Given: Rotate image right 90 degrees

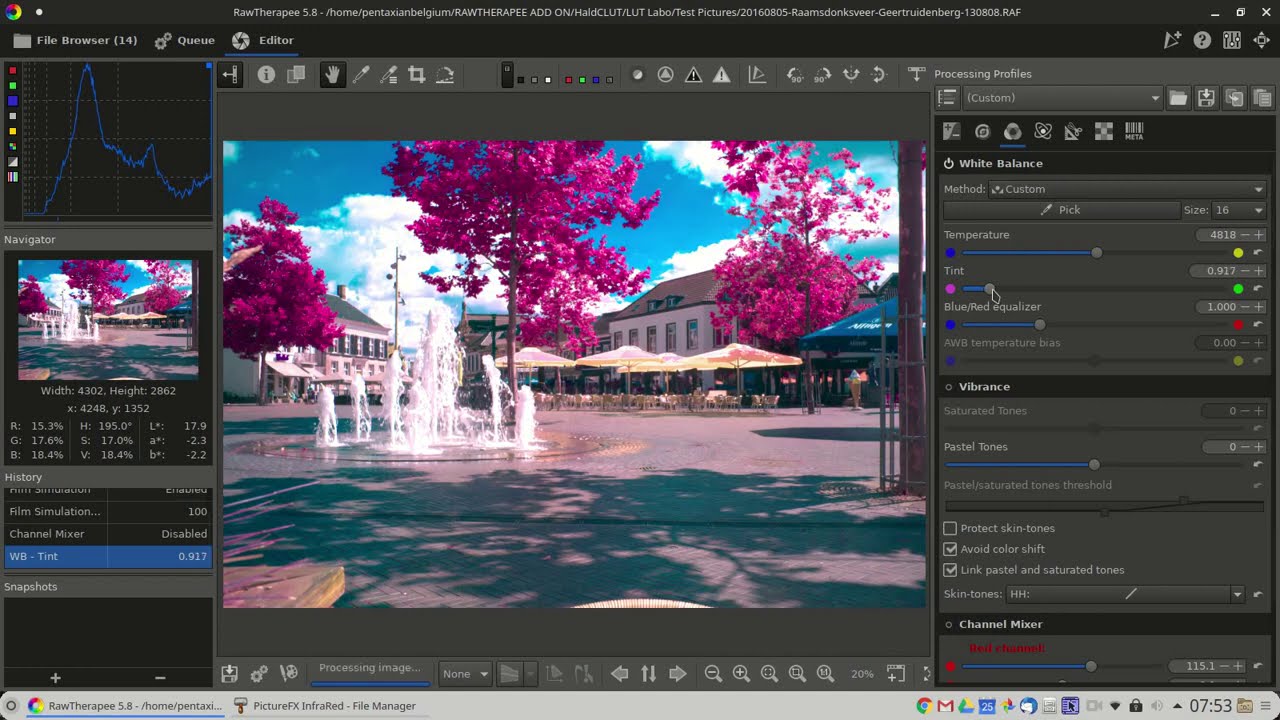Looking at the screenshot, I should click(x=823, y=75).
